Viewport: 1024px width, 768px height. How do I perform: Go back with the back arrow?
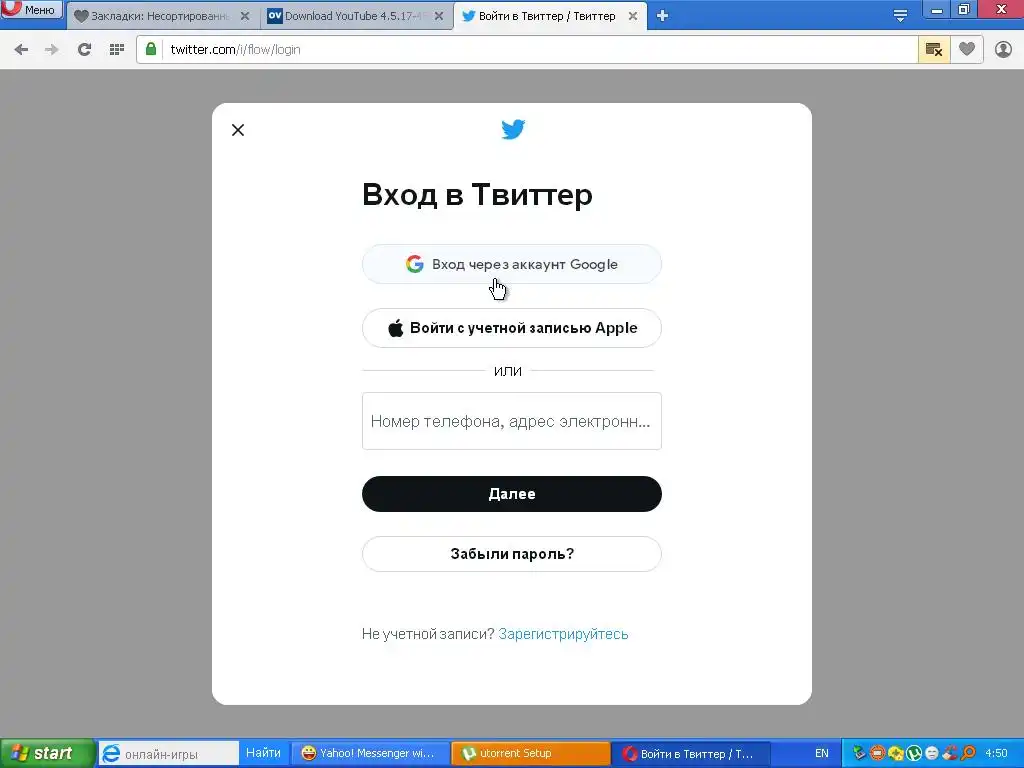click(21, 50)
